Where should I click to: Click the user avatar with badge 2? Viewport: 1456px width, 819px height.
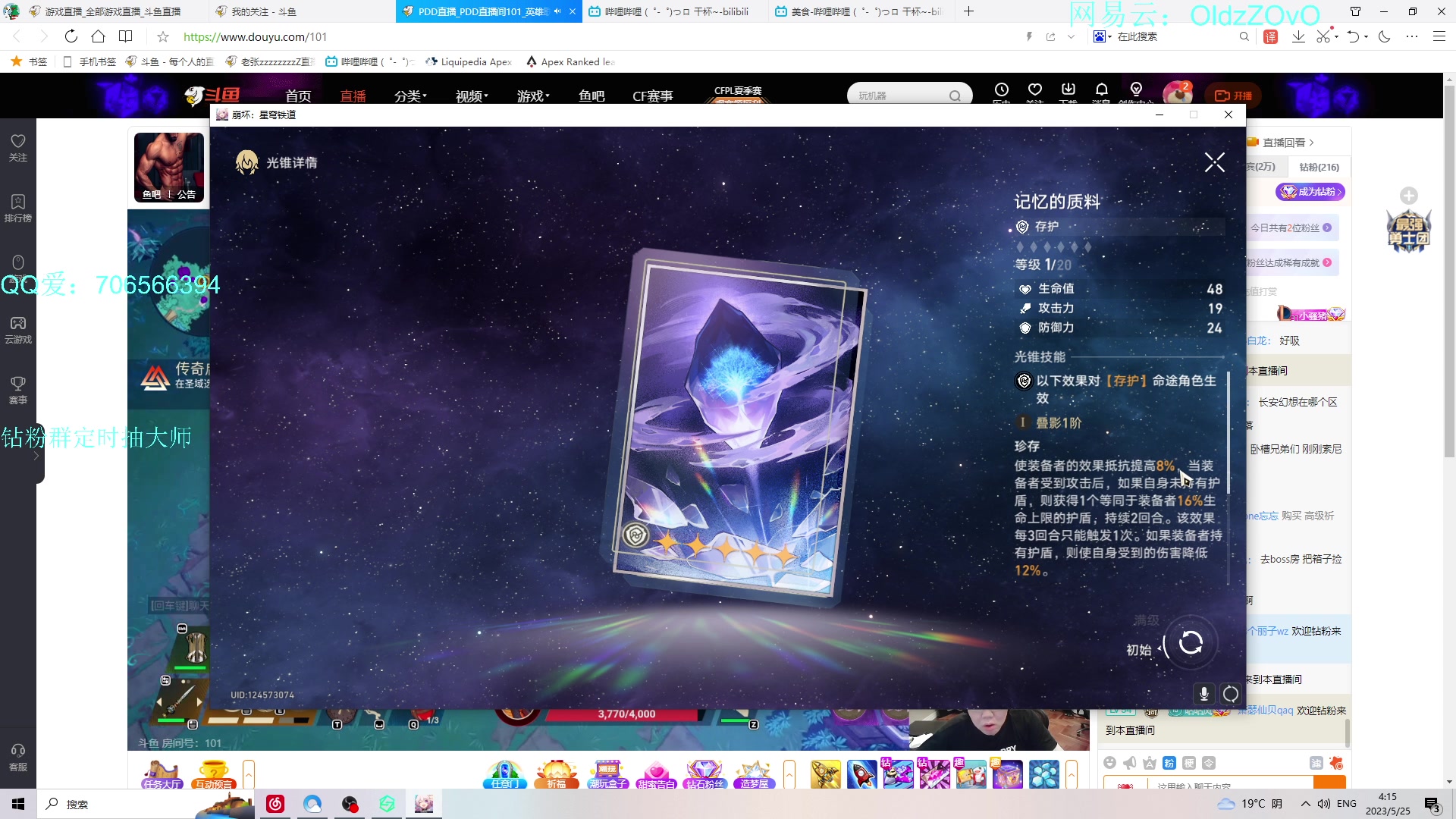pyautogui.click(x=1177, y=94)
